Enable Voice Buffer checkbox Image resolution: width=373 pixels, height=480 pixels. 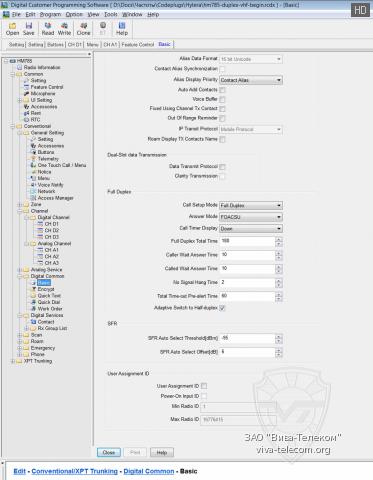click(222, 99)
